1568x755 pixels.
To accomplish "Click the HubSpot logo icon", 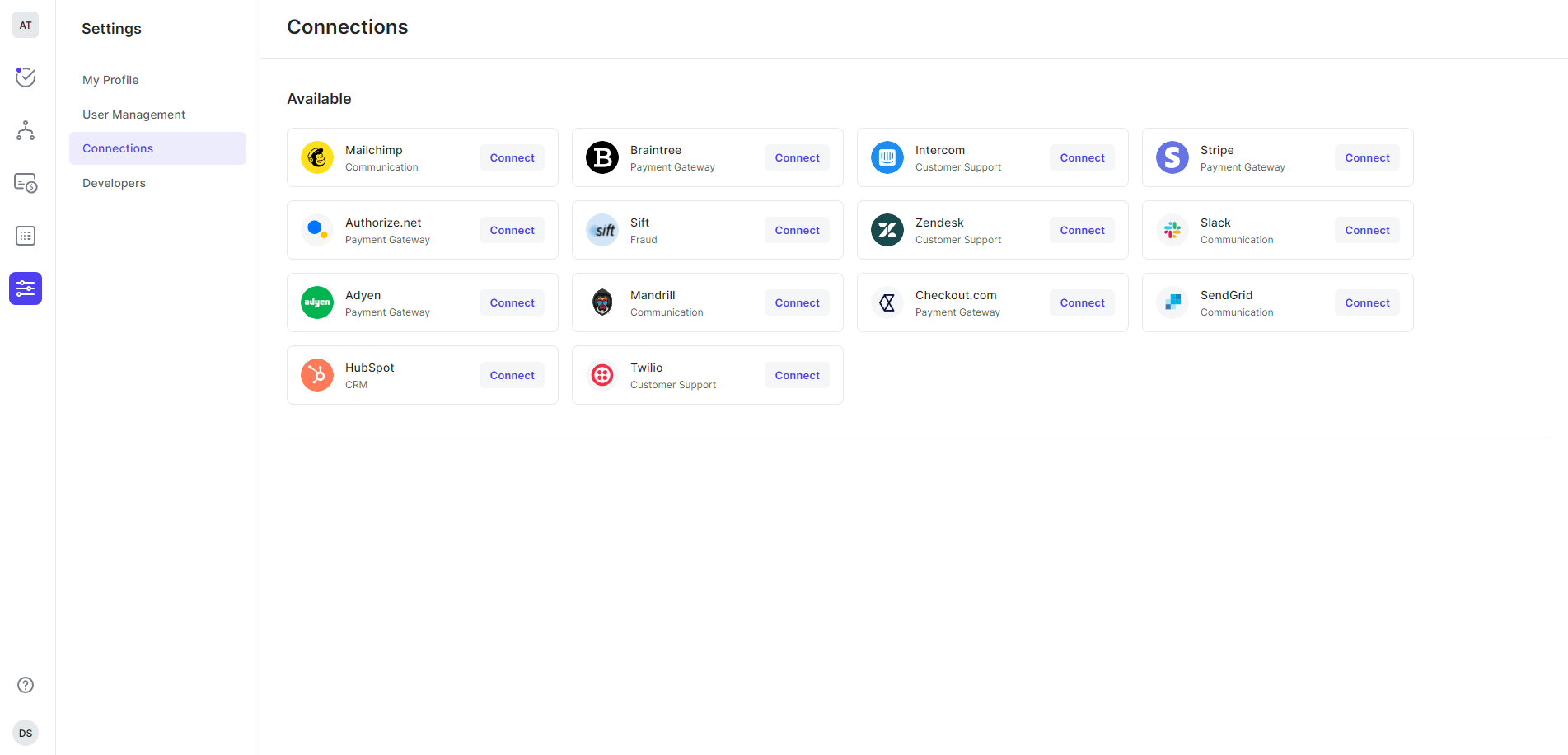I will (317, 375).
